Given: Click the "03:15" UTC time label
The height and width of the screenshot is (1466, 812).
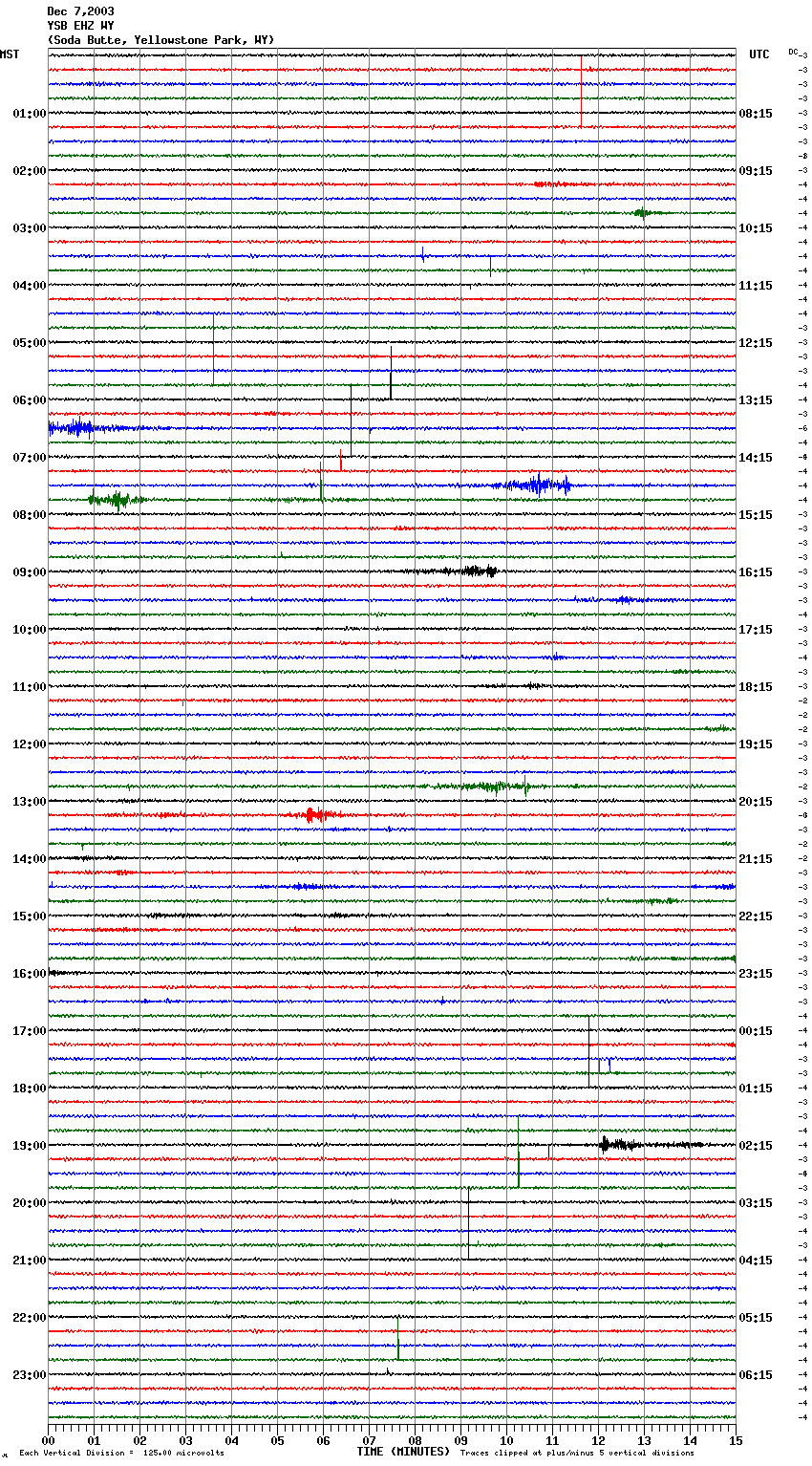Looking at the screenshot, I should point(756,1203).
